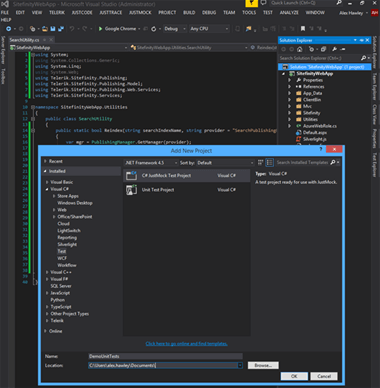Start debugging with the green play arrow
The width and height of the screenshot is (380, 388).
[x=100, y=29]
